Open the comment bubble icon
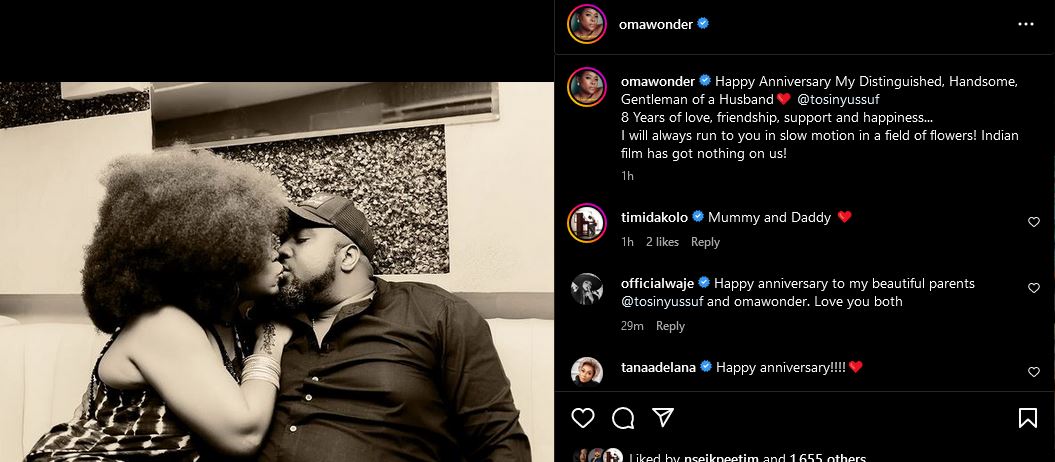The height and width of the screenshot is (462, 1055). (623, 417)
